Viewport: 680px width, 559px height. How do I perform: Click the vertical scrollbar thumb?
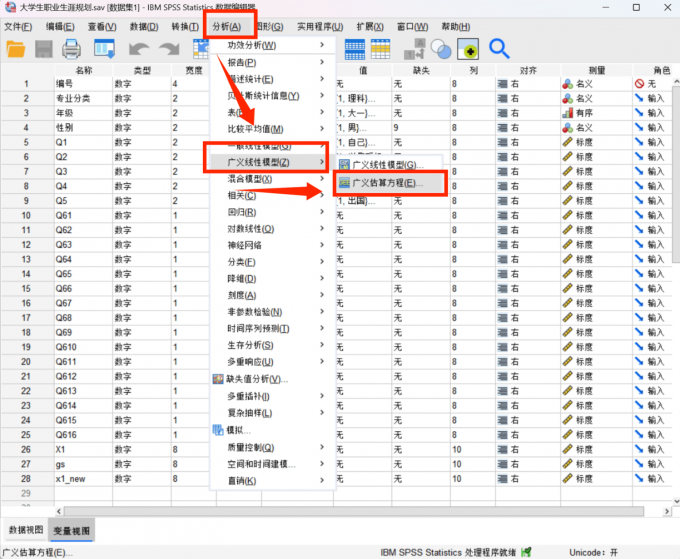pyautogui.click(x=676, y=173)
